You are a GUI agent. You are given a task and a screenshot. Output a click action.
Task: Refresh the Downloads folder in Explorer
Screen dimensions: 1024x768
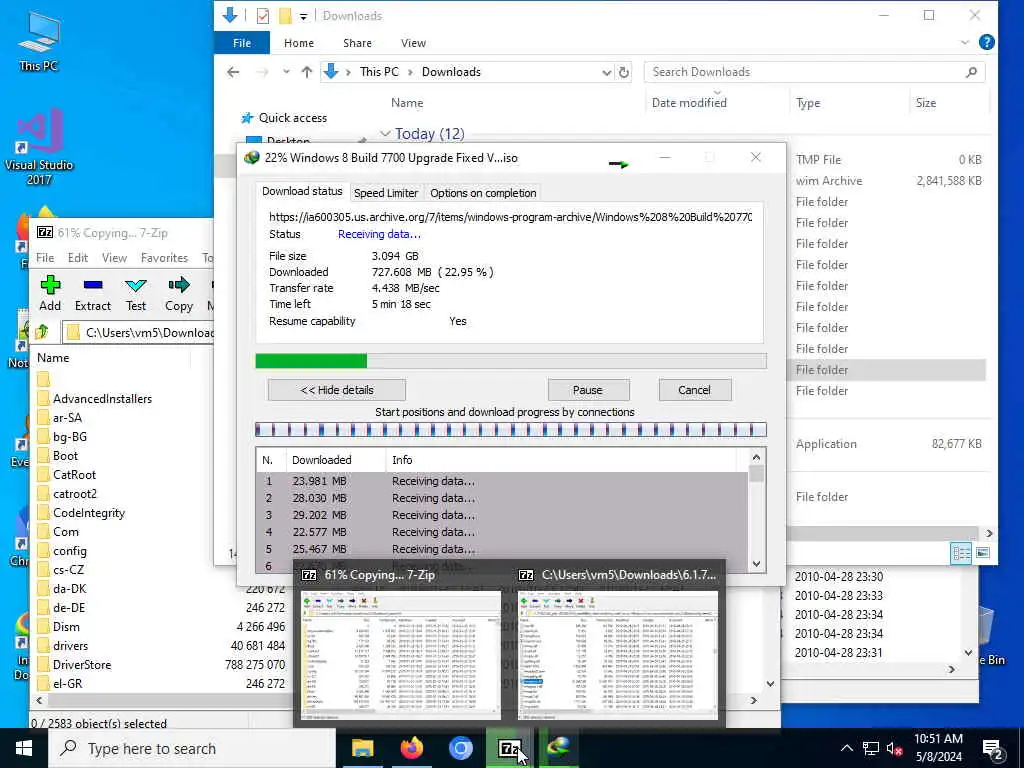tap(624, 72)
